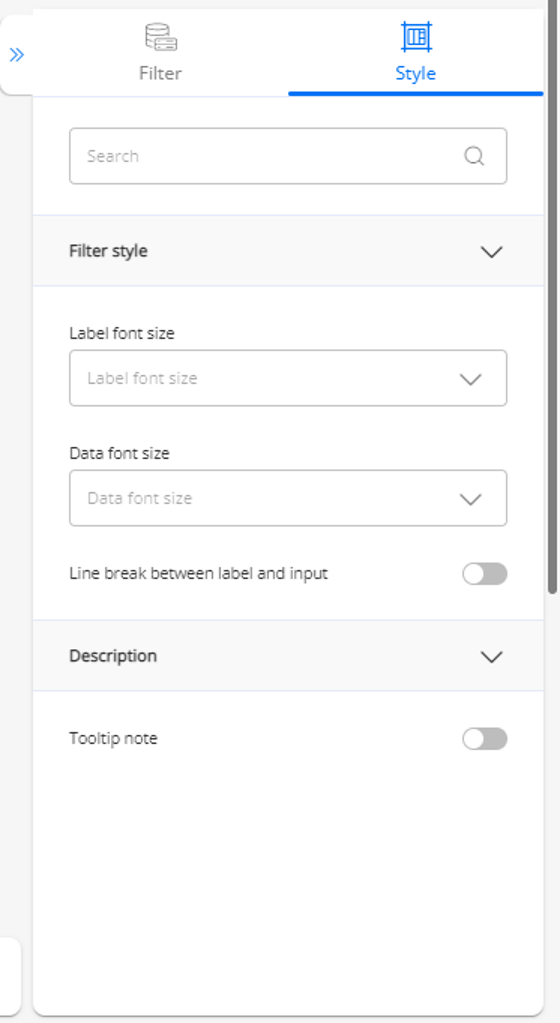The image size is (560, 1023).
Task: Select the Style tab label
Action: (x=415, y=73)
